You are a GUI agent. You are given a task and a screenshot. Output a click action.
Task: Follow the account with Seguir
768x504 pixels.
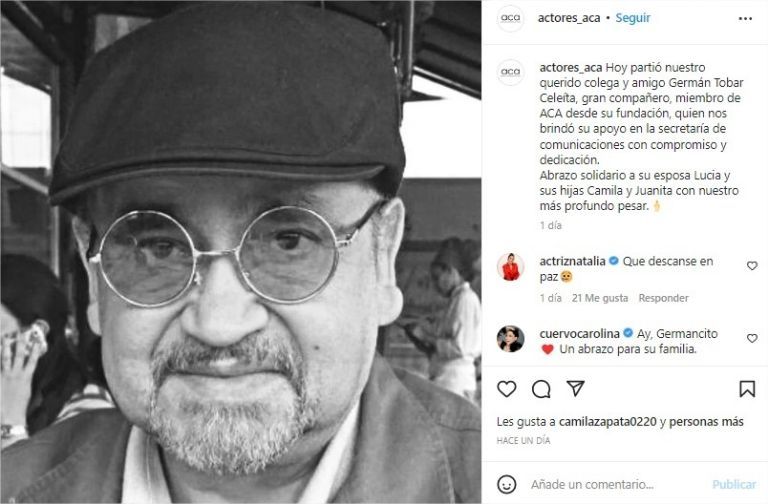pyautogui.click(x=633, y=18)
